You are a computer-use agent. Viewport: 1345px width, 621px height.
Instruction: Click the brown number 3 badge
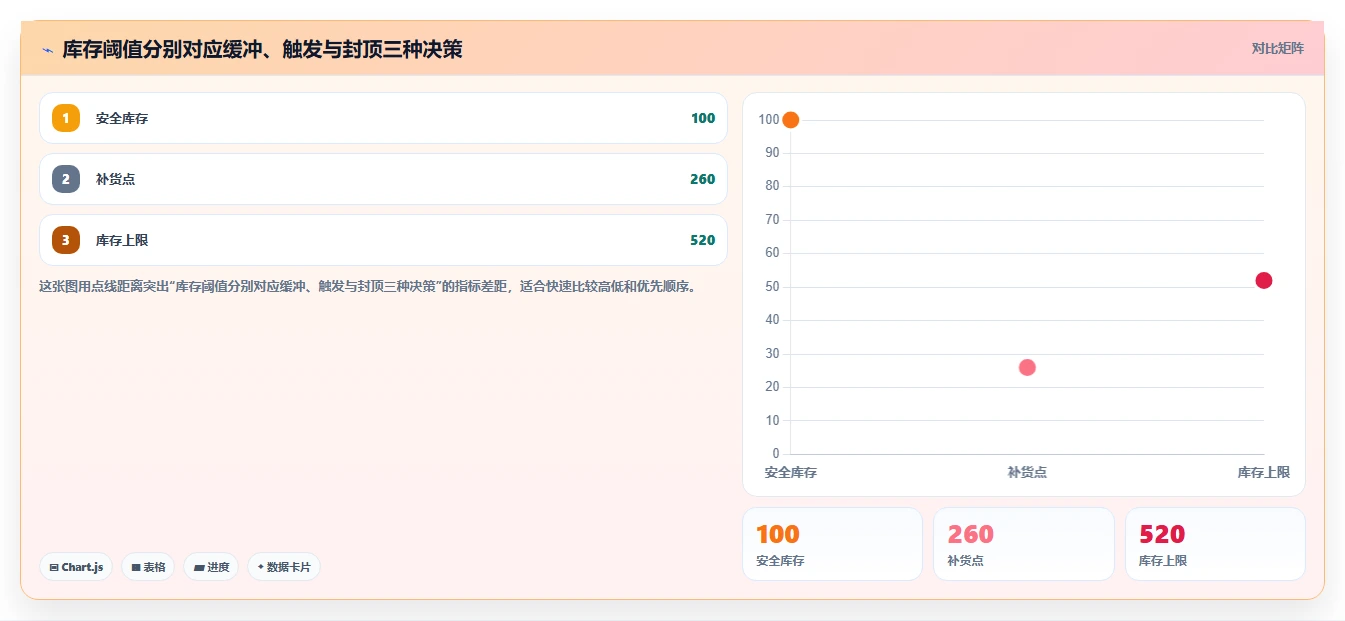pos(66,240)
